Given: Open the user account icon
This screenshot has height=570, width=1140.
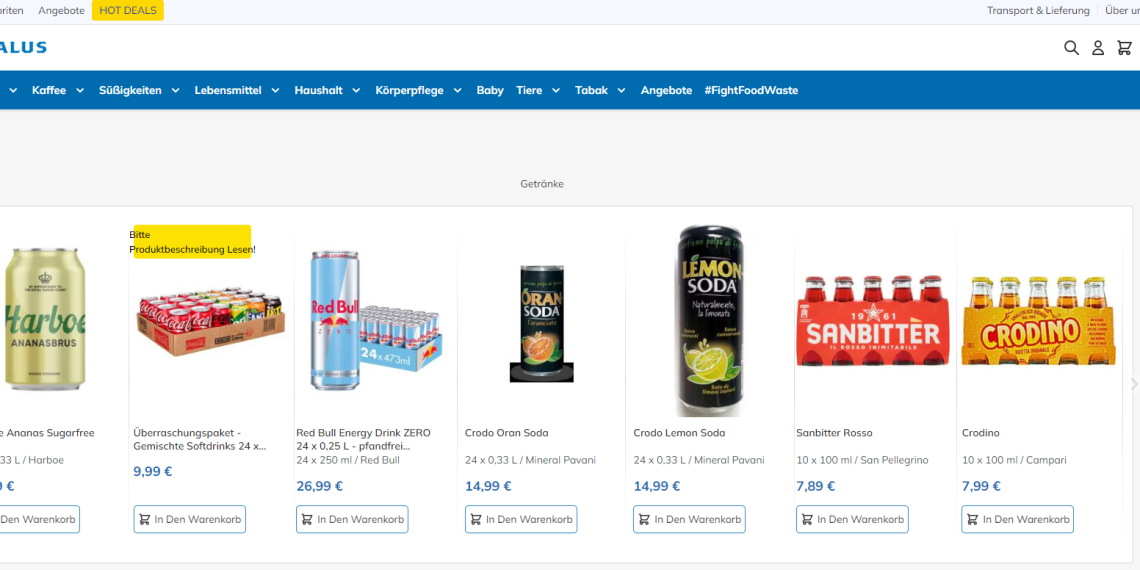Looking at the screenshot, I should tap(1098, 48).
